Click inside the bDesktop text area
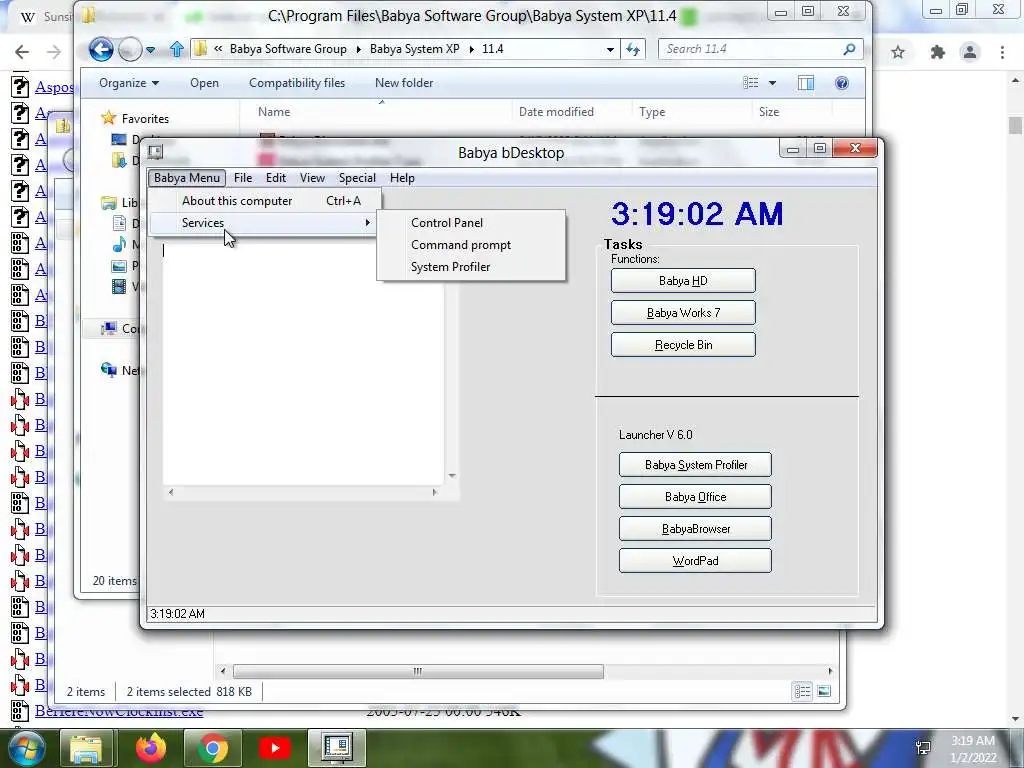 304,366
